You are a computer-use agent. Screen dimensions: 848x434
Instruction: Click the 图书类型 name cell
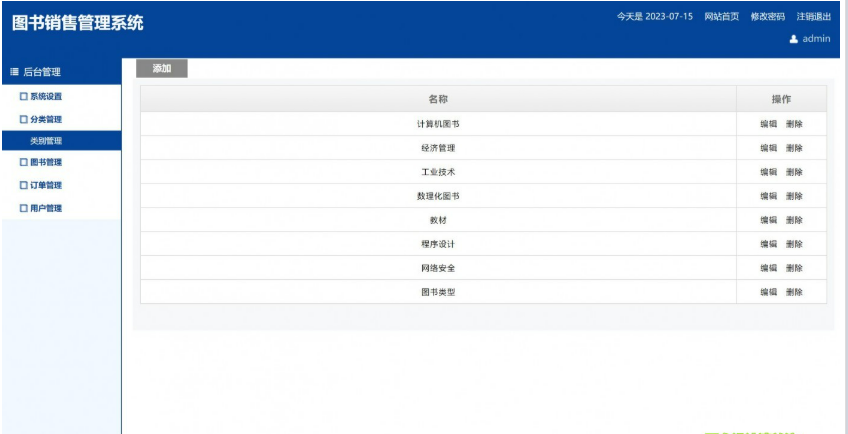coord(438,292)
